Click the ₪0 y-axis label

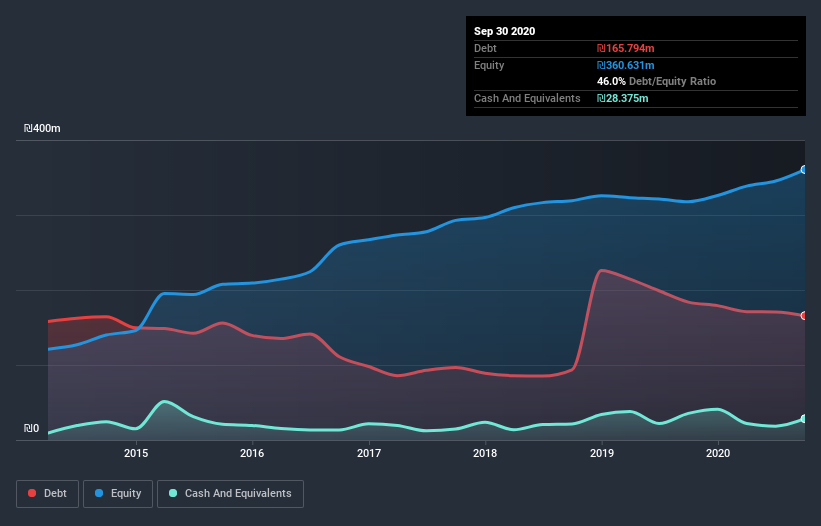[x=31, y=428]
